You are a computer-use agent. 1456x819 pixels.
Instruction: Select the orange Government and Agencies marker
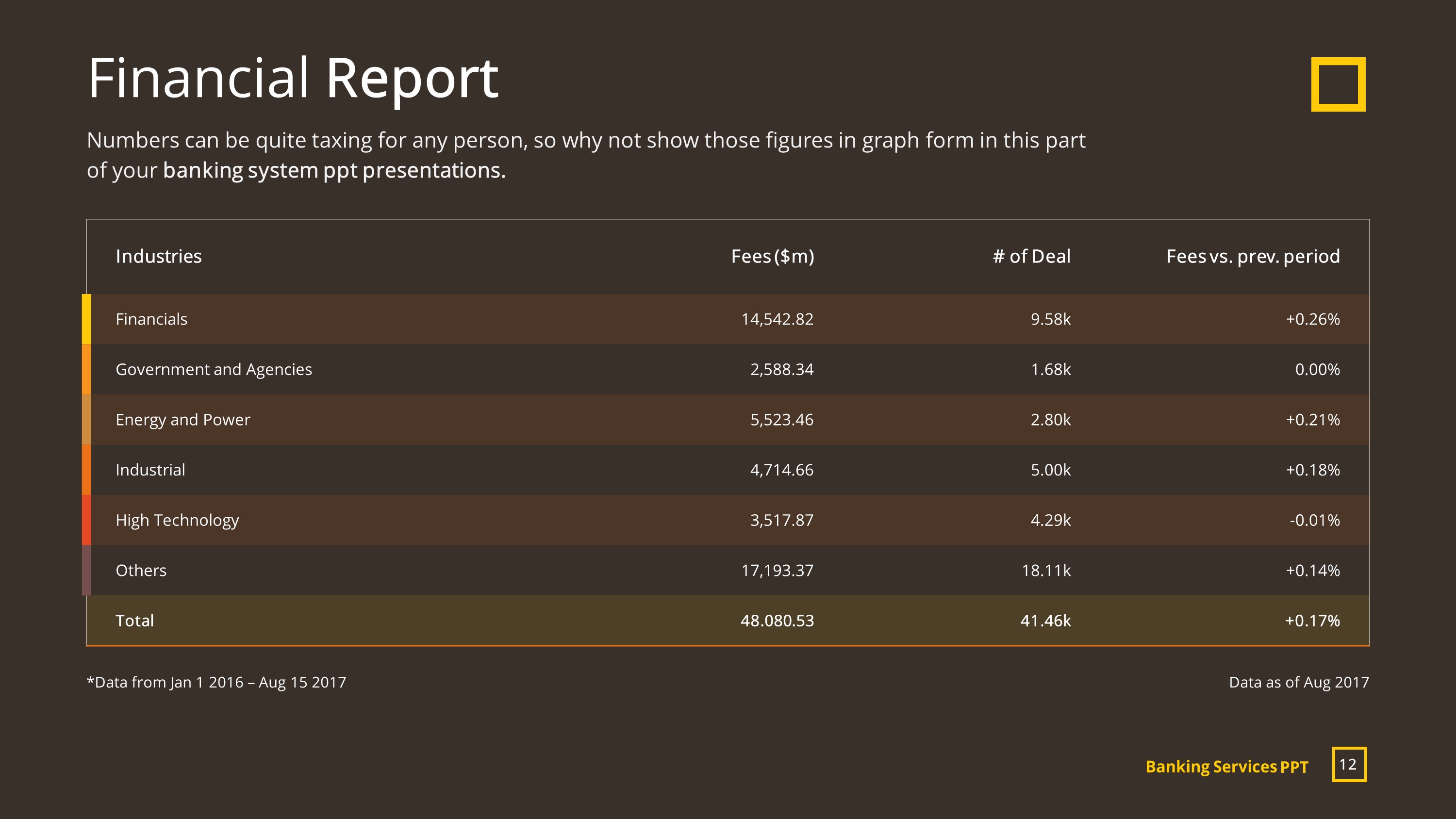pos(86,369)
